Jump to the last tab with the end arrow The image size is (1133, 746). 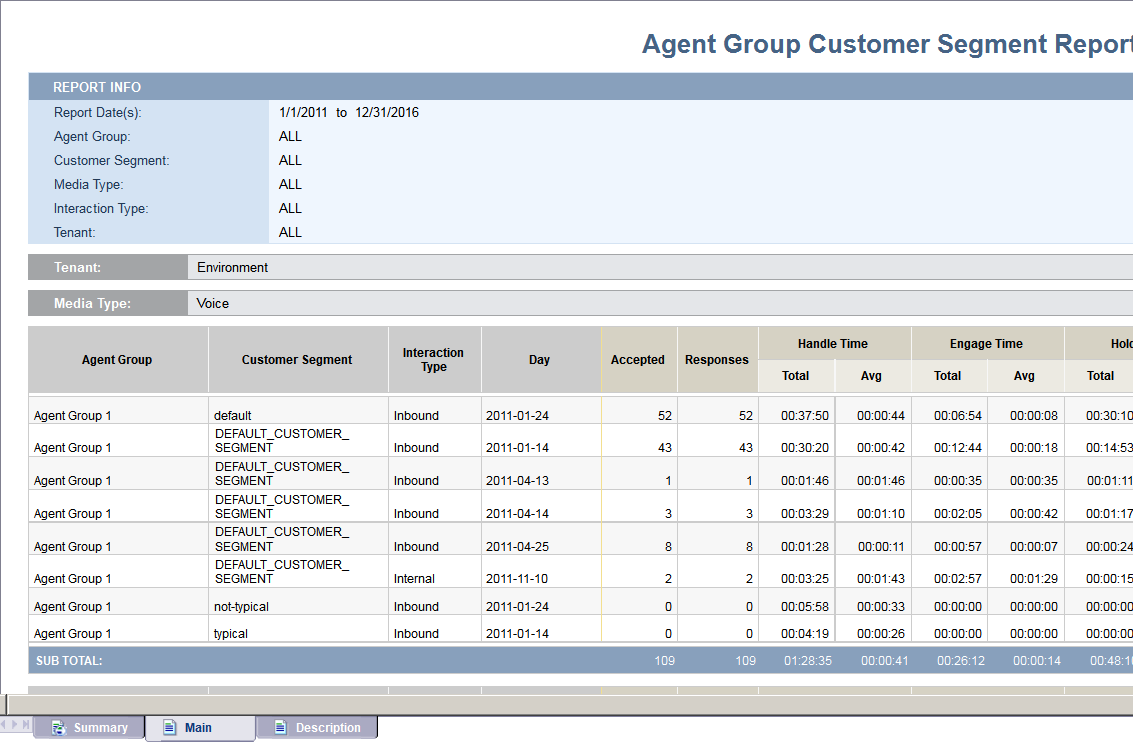[27, 724]
